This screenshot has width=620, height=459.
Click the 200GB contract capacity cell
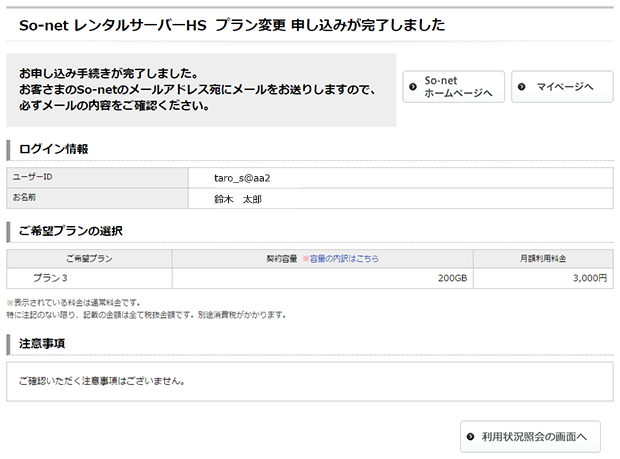point(452,278)
